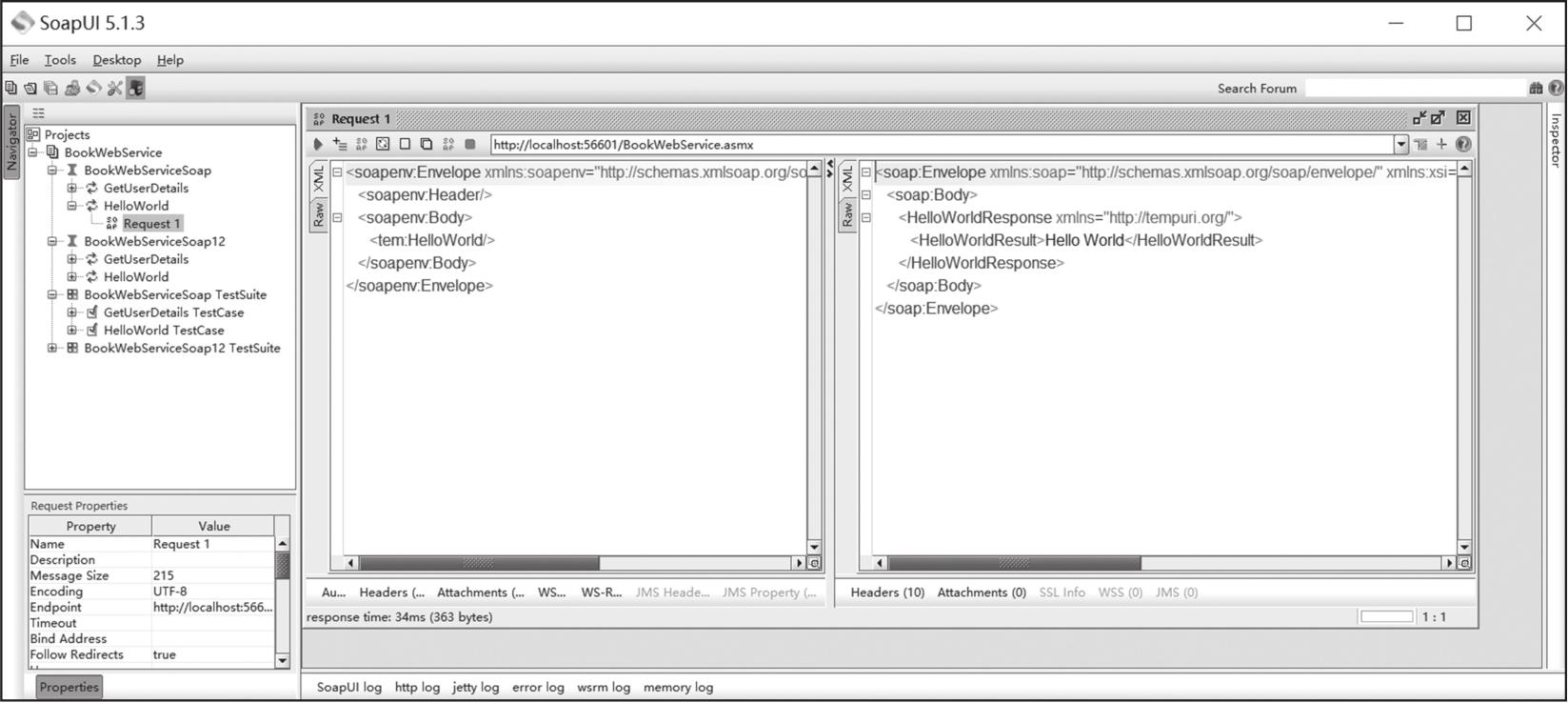Click the trial icon in the main toolbar
1568x703 pixels.
click(93, 88)
